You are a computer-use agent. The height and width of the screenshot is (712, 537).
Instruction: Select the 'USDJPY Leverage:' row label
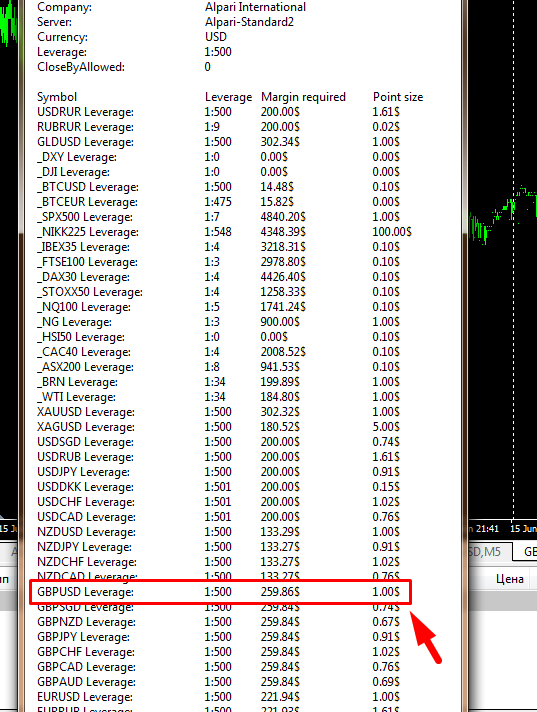pyautogui.click(x=84, y=472)
